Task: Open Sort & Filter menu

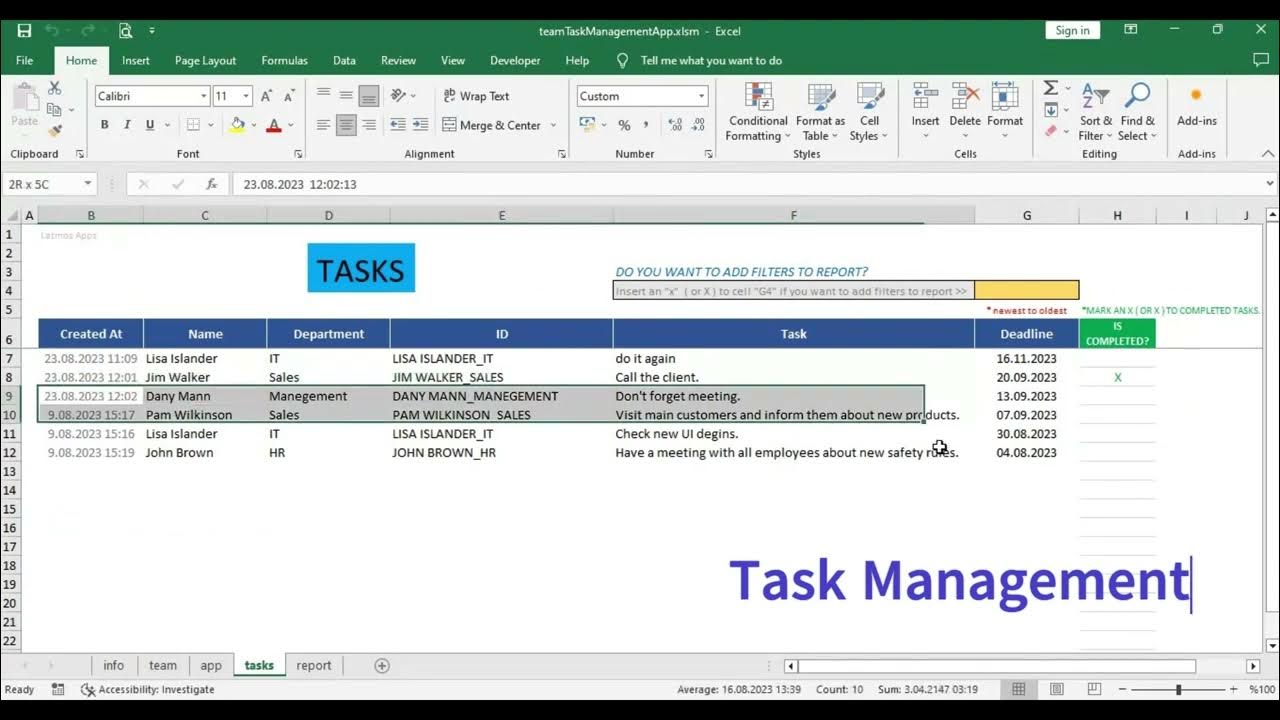Action: tap(1096, 113)
